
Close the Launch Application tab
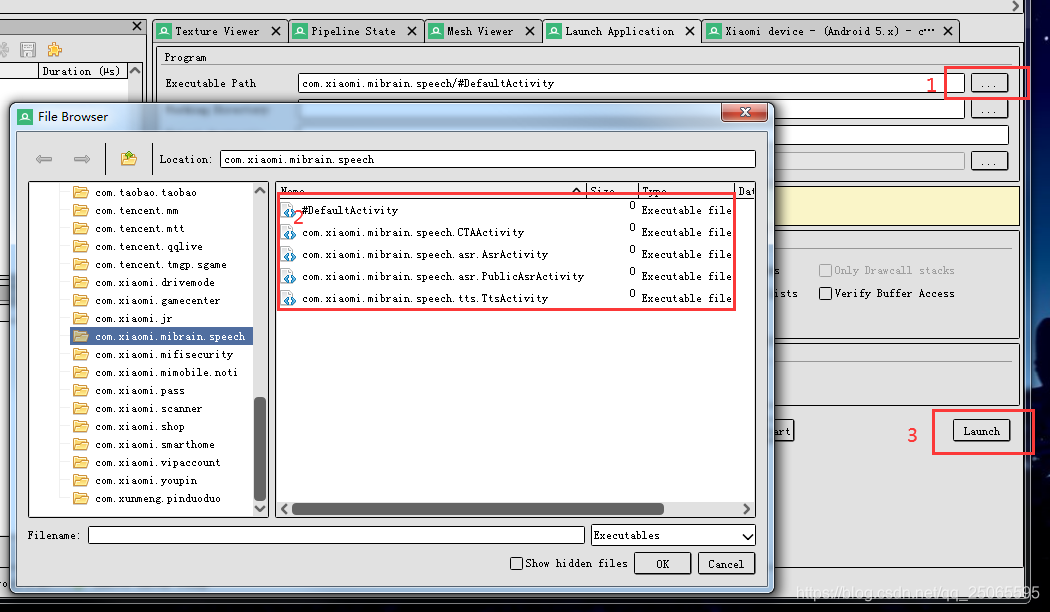click(x=690, y=31)
